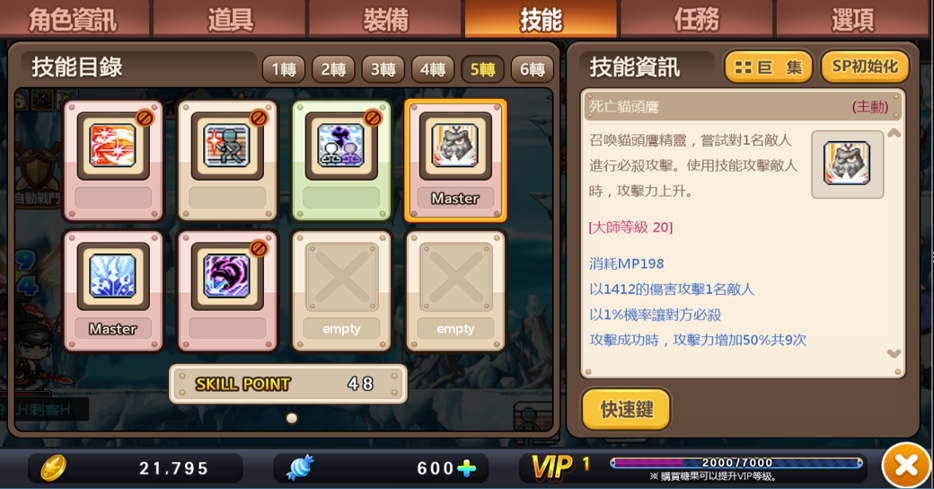Select the gray fighter stance skill icon
The width and height of the screenshot is (934, 489).
226,145
